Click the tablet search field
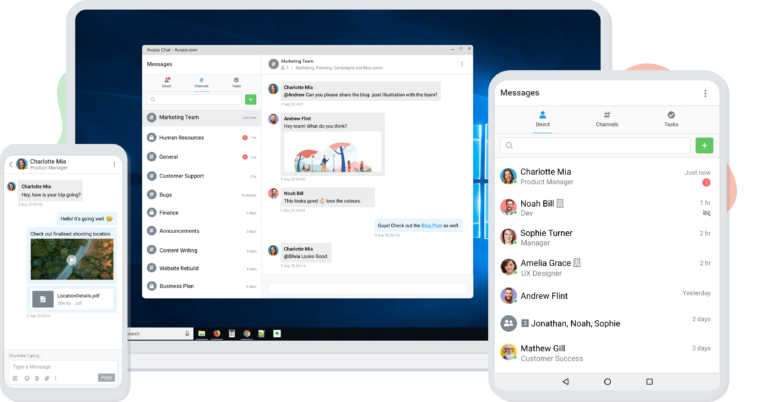 coord(595,145)
